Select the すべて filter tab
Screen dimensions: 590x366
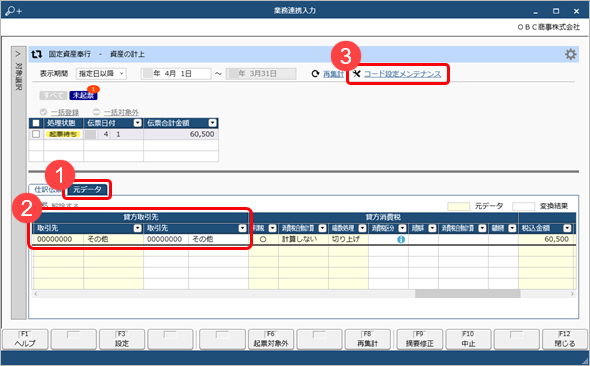pos(53,96)
